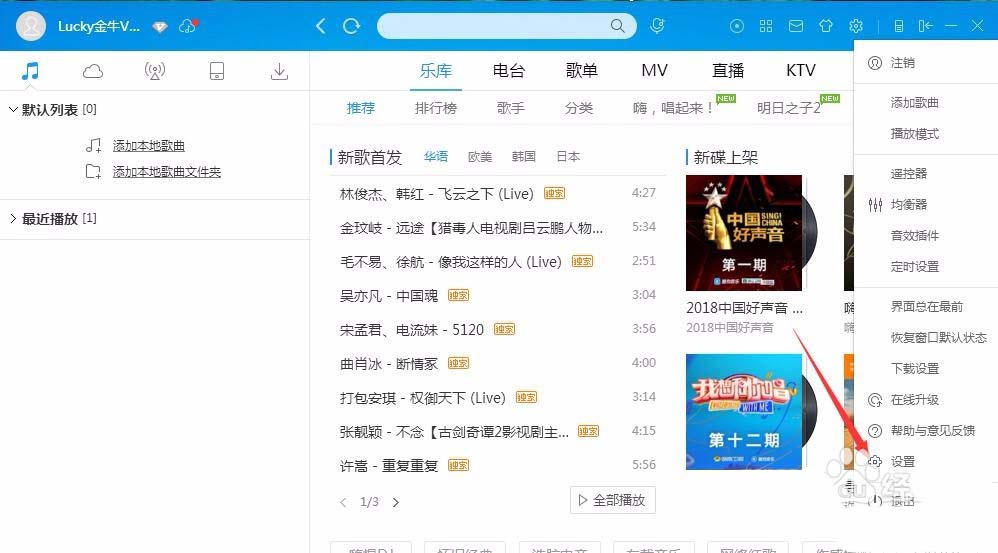Click the online upgrade icon in the menu
This screenshot has width=998, height=553.
(875, 400)
